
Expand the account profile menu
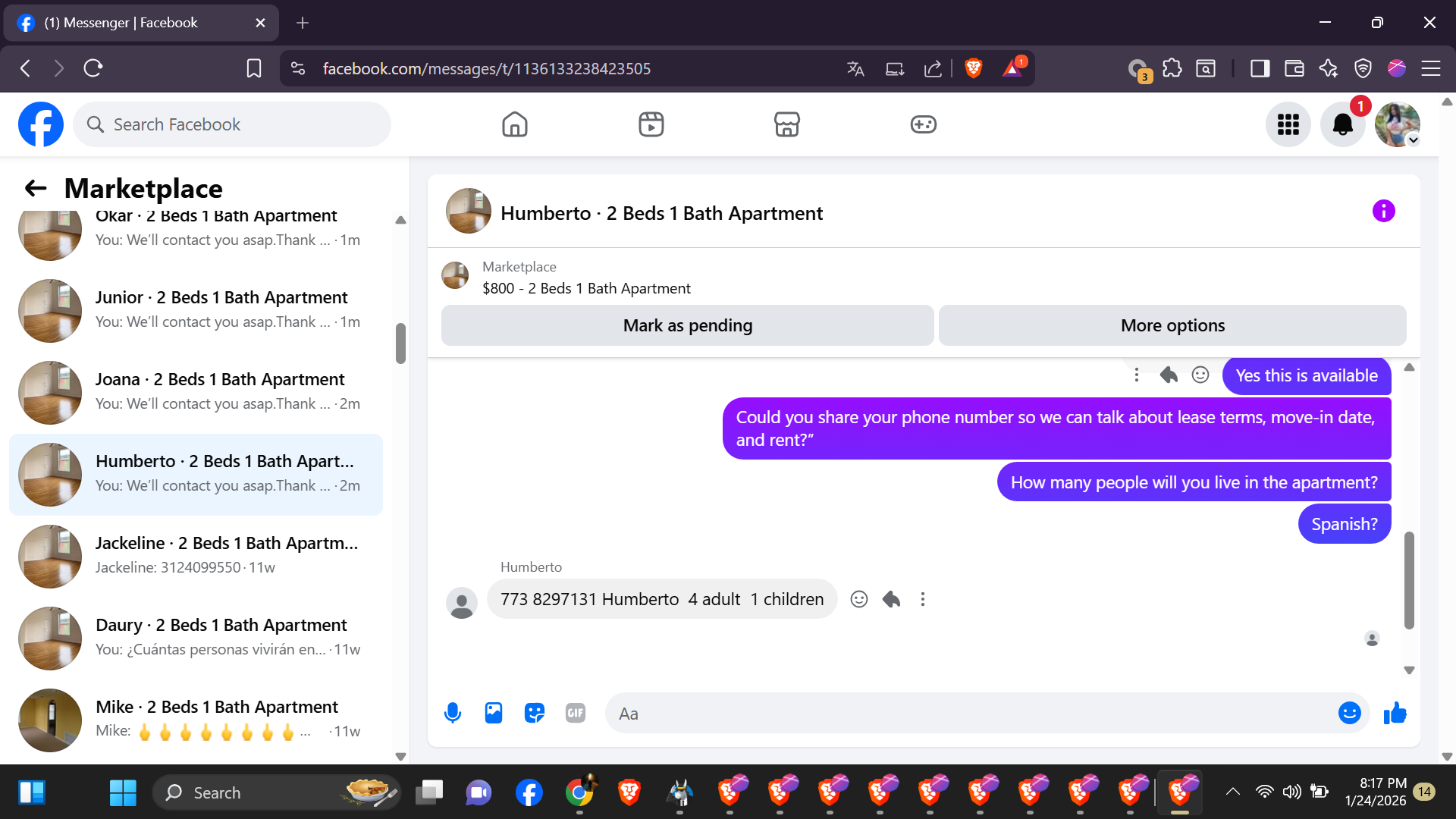click(1398, 124)
